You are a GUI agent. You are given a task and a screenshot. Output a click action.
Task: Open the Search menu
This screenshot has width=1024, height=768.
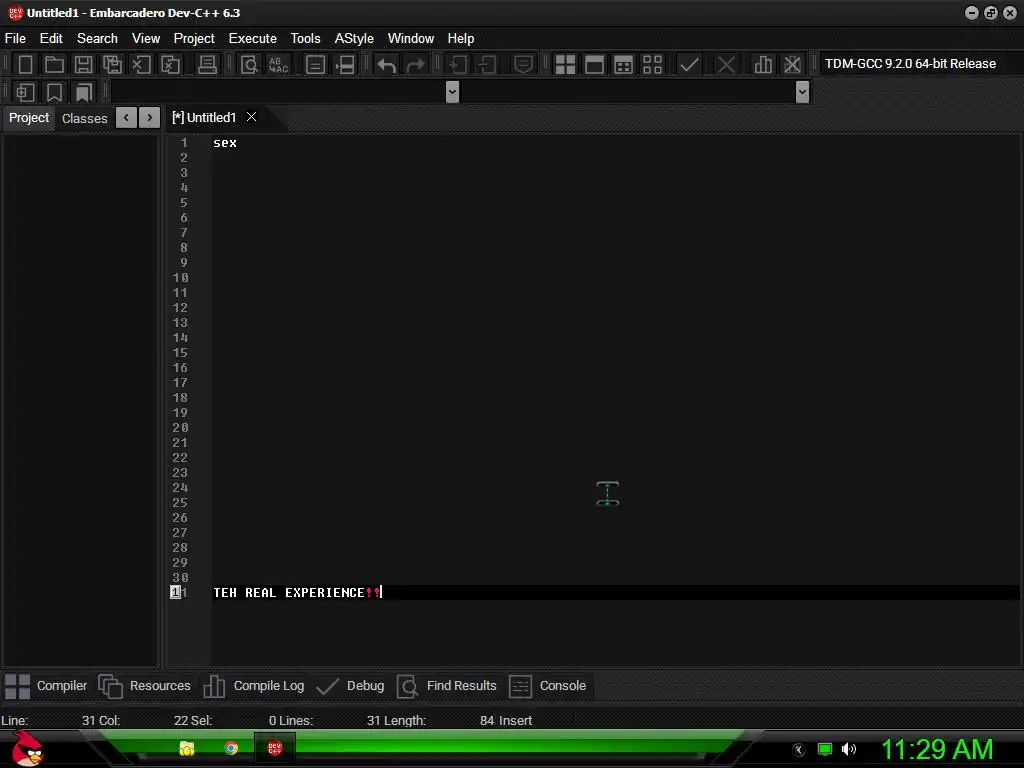click(97, 39)
